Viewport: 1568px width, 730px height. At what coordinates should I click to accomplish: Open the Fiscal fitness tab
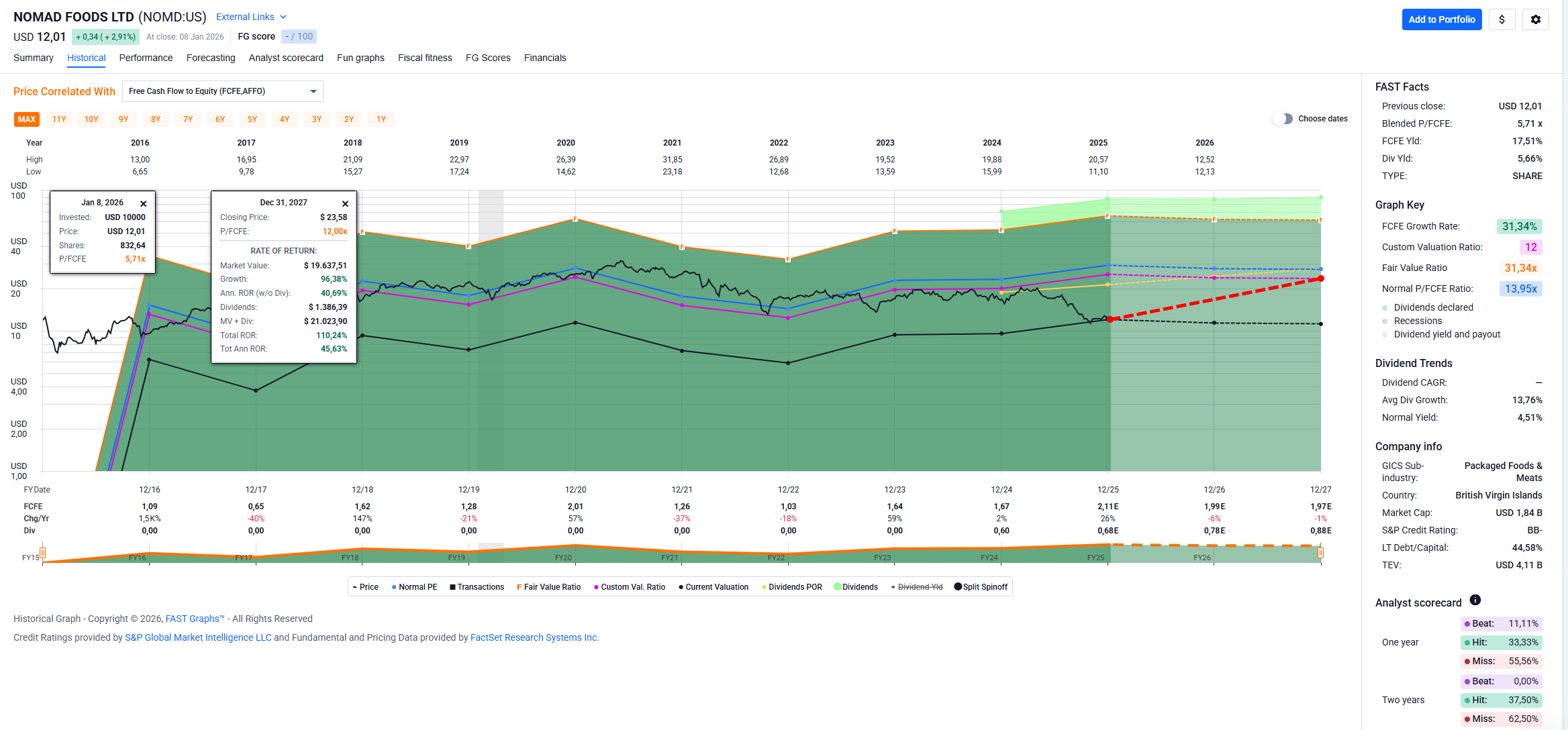pos(424,58)
